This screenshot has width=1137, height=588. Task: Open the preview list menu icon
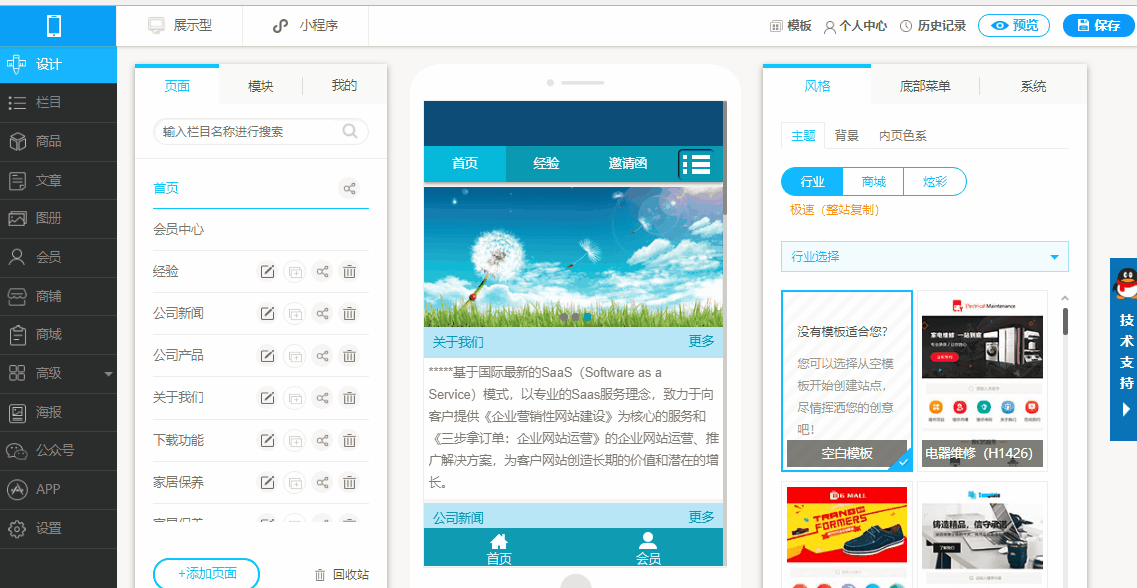click(x=696, y=165)
